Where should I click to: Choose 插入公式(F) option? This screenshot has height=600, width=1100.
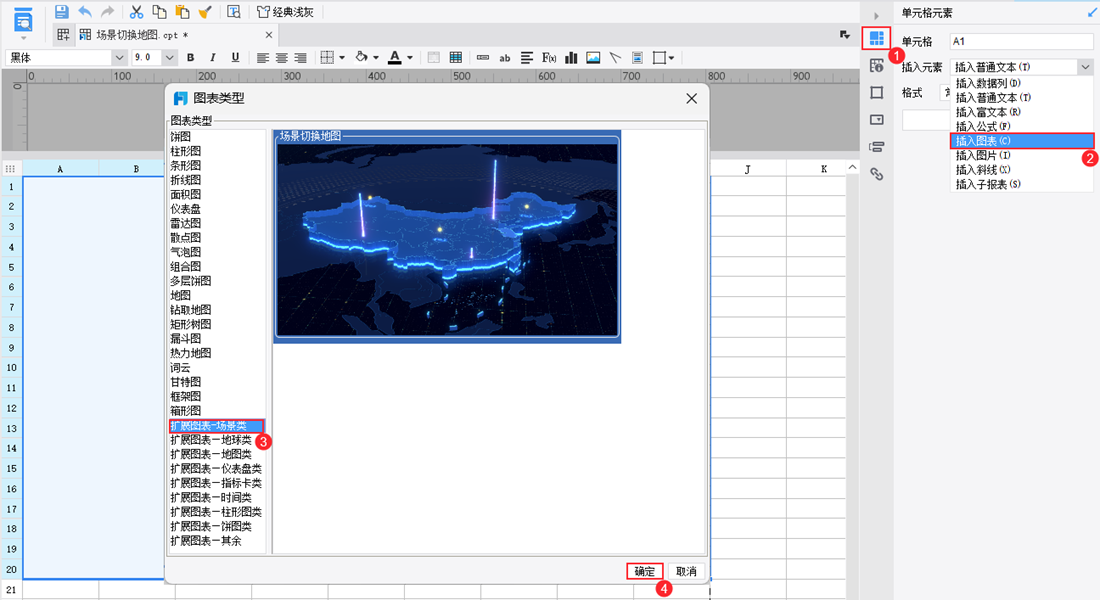(x=1022, y=126)
